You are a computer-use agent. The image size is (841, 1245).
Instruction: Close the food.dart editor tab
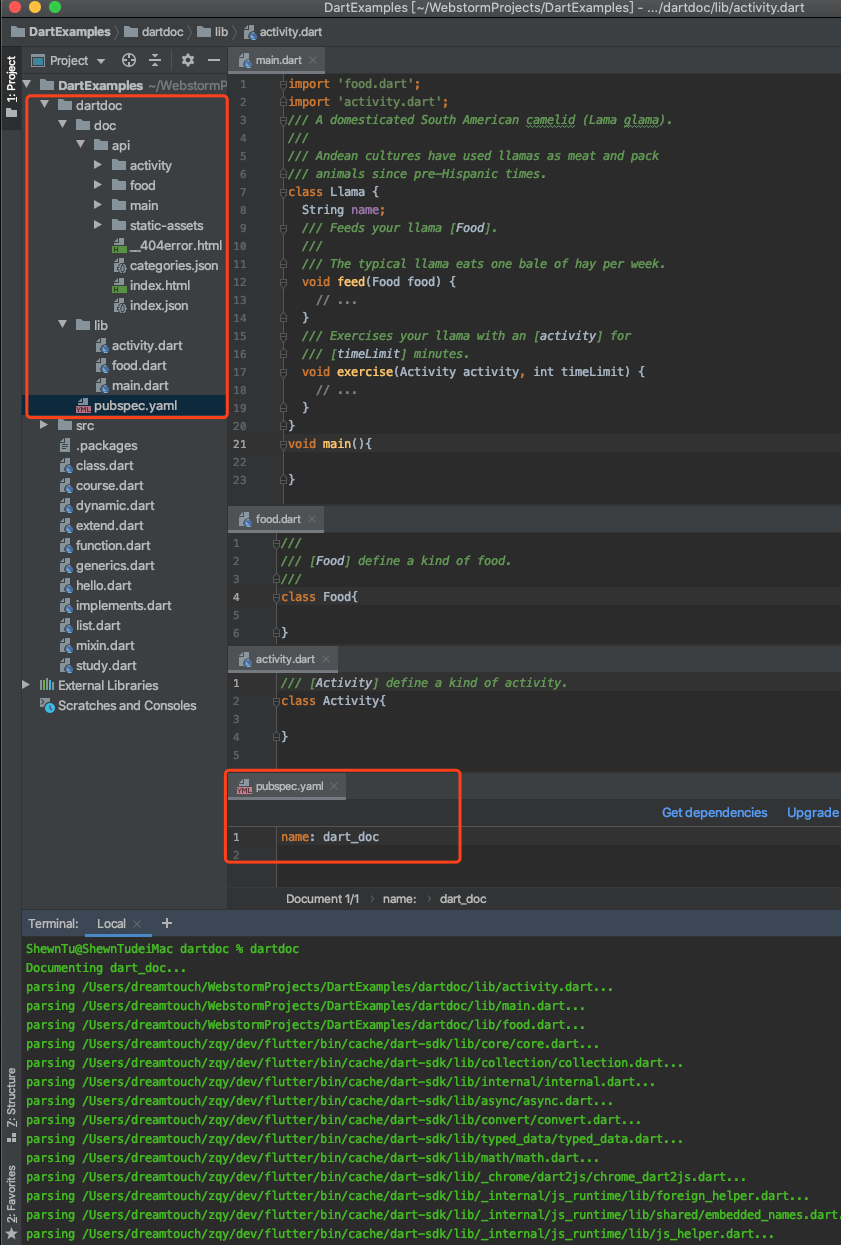click(311, 519)
